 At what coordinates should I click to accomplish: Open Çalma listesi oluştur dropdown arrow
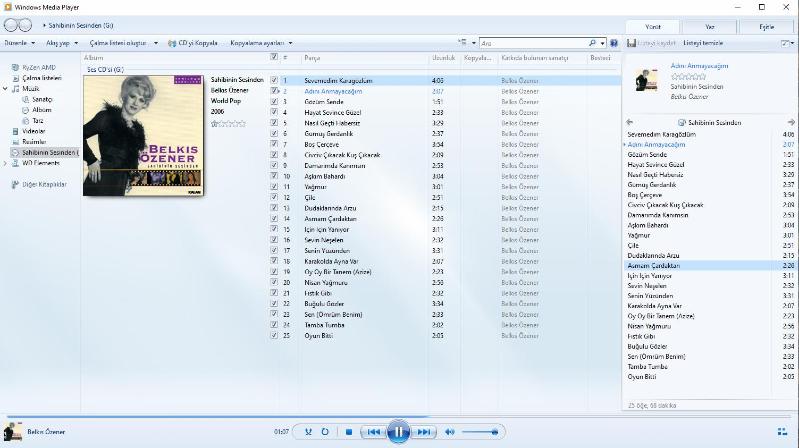(156, 43)
